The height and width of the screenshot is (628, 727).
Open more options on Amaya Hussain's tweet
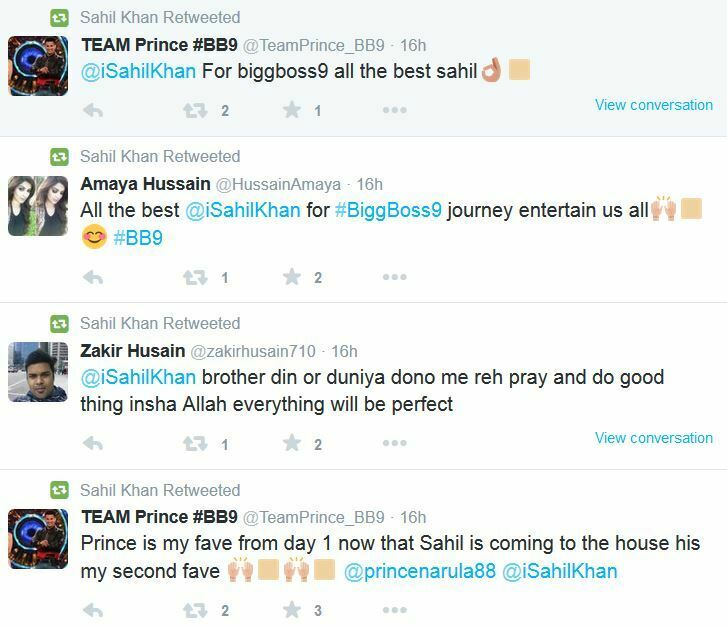[395, 277]
